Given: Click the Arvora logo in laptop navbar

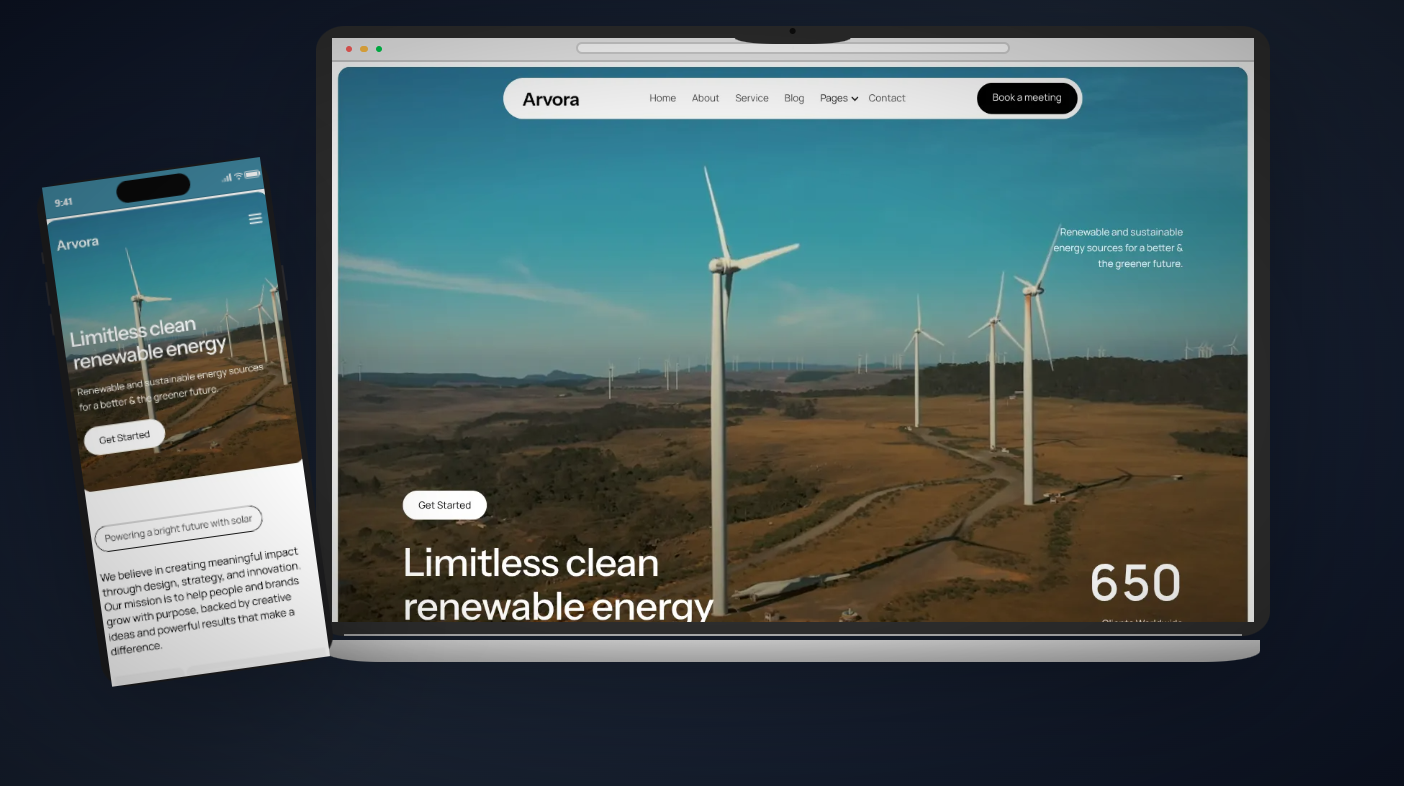Looking at the screenshot, I should point(551,99).
